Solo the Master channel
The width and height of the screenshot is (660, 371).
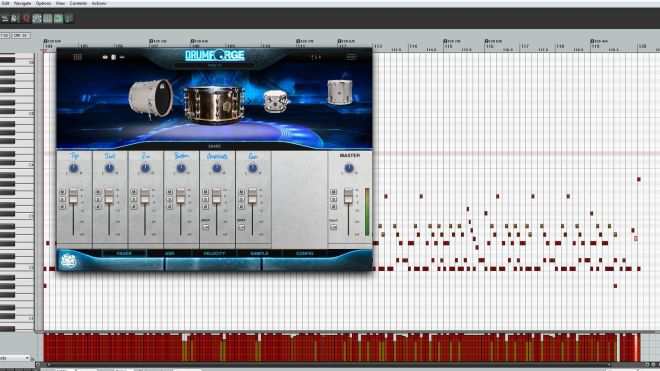point(334,199)
